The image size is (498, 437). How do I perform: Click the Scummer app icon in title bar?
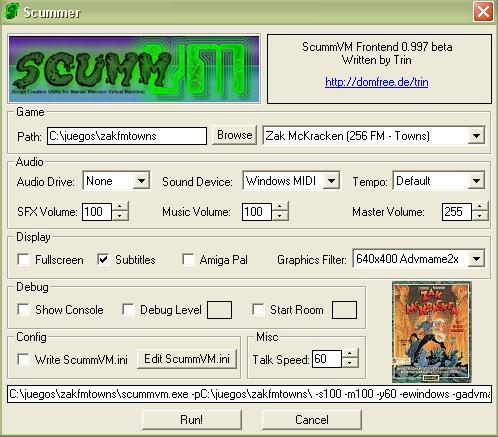pos(11,11)
